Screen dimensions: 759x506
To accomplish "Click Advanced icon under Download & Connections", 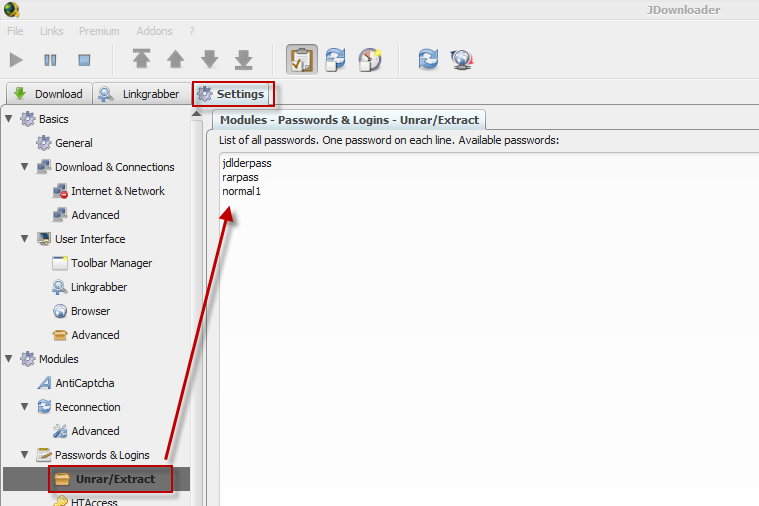I will pos(60,215).
